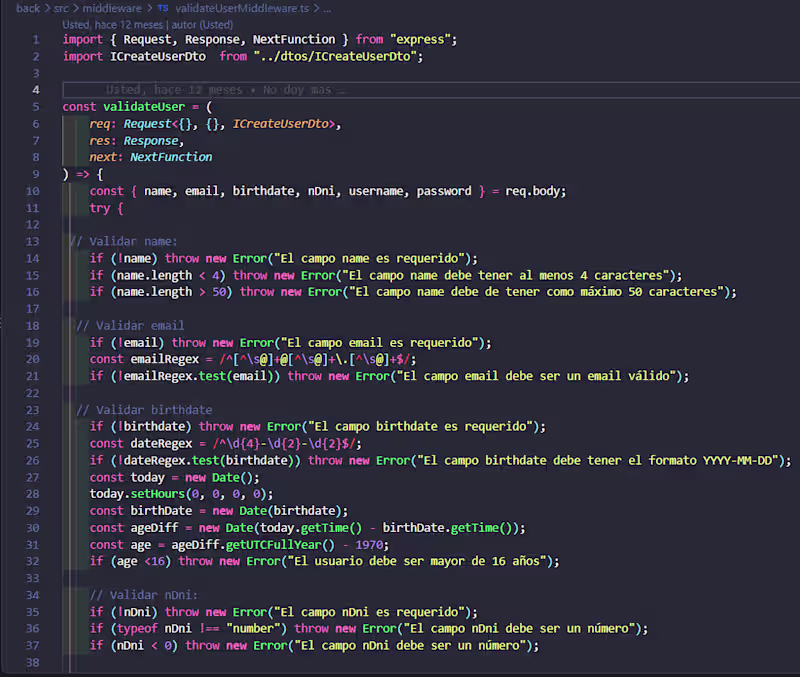The image size is (800, 677).
Task: Click today.setHours call on line 28
Action: point(181,494)
